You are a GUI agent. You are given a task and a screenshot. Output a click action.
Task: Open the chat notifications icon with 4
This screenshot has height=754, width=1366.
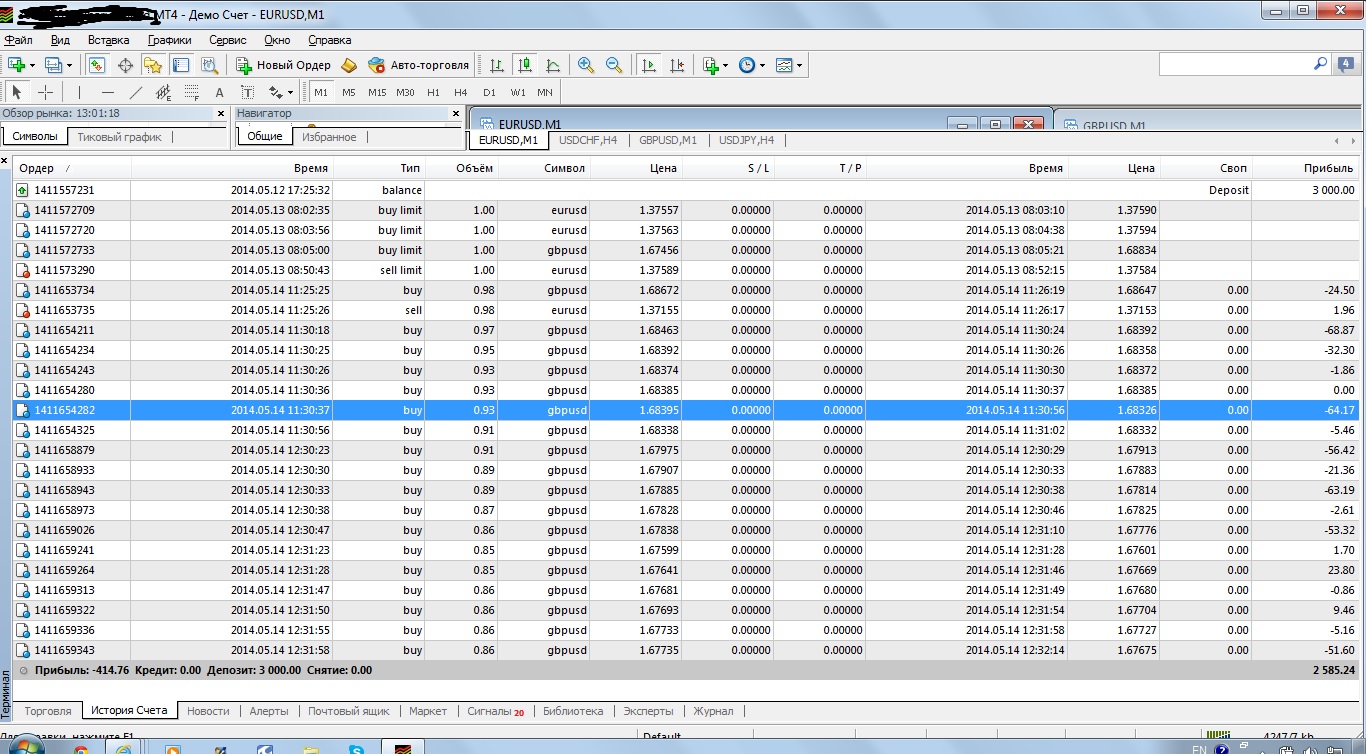click(x=1347, y=64)
